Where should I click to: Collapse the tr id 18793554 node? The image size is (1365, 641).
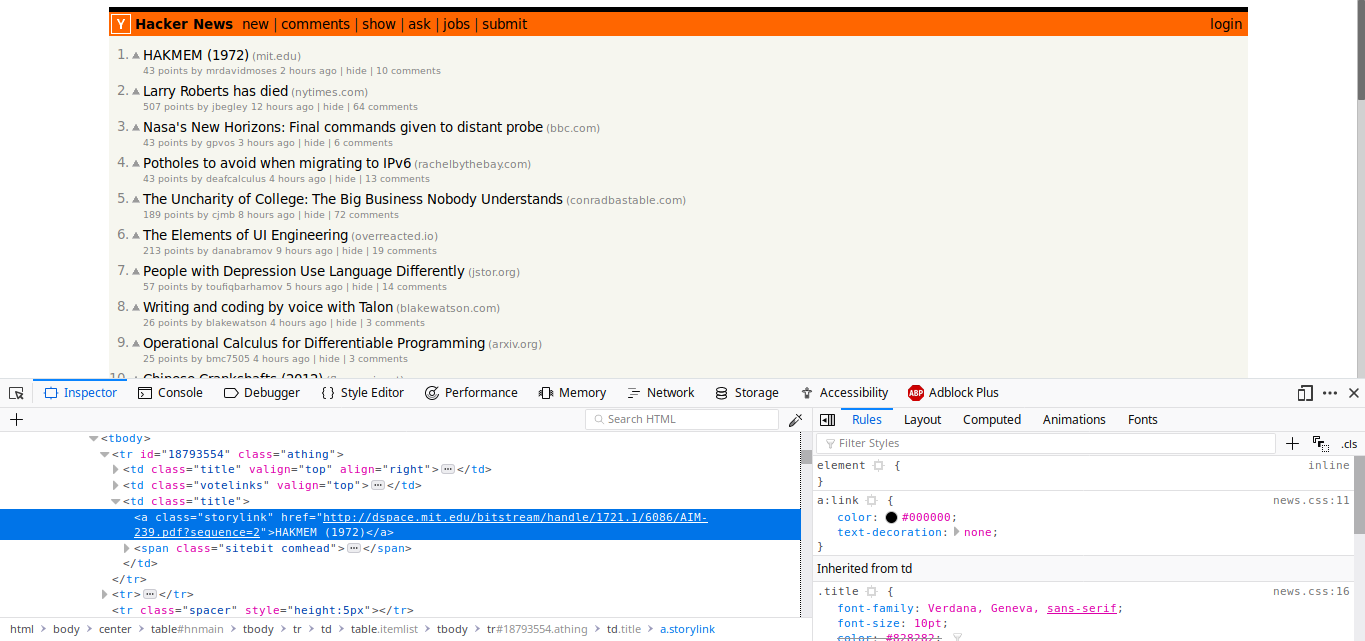(104, 454)
